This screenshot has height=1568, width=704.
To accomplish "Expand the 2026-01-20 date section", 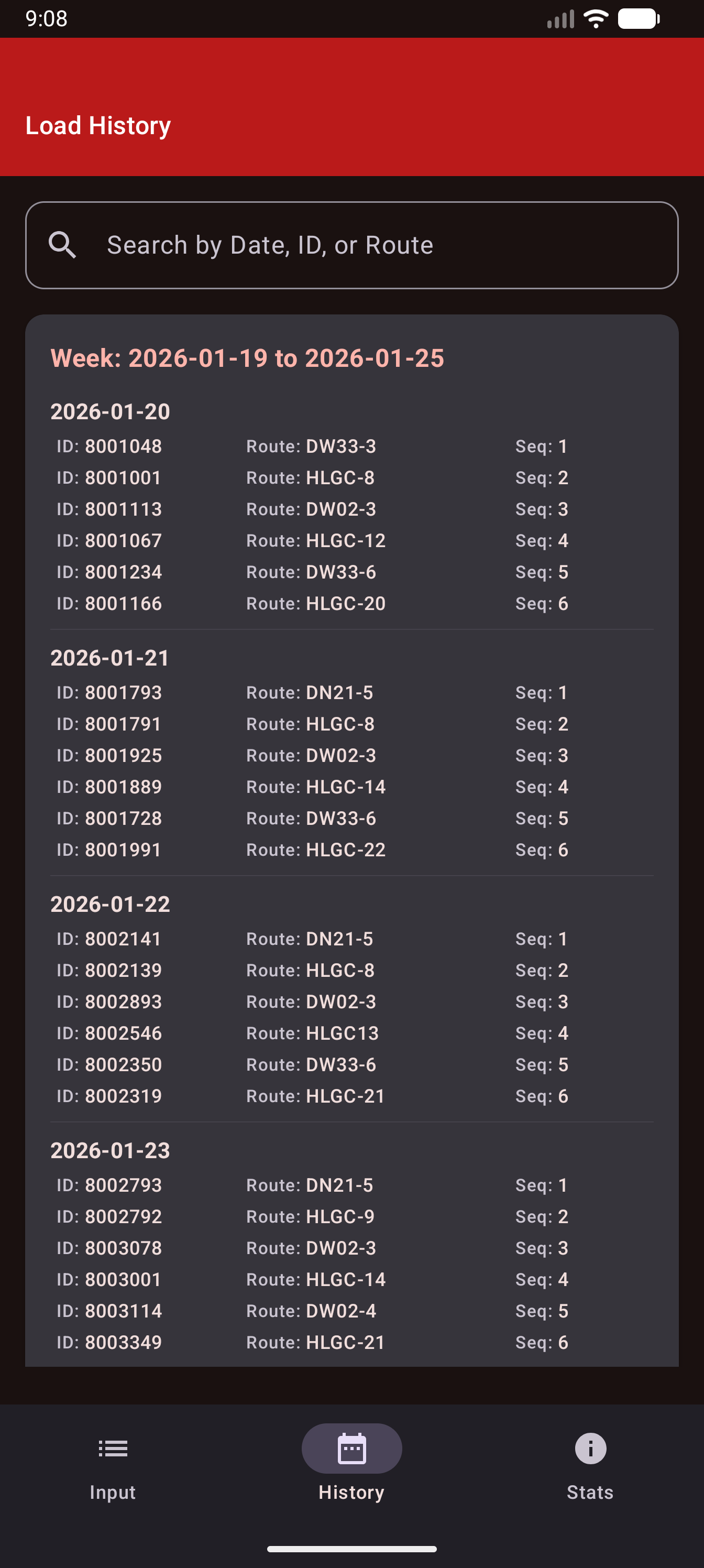I will click(111, 411).
